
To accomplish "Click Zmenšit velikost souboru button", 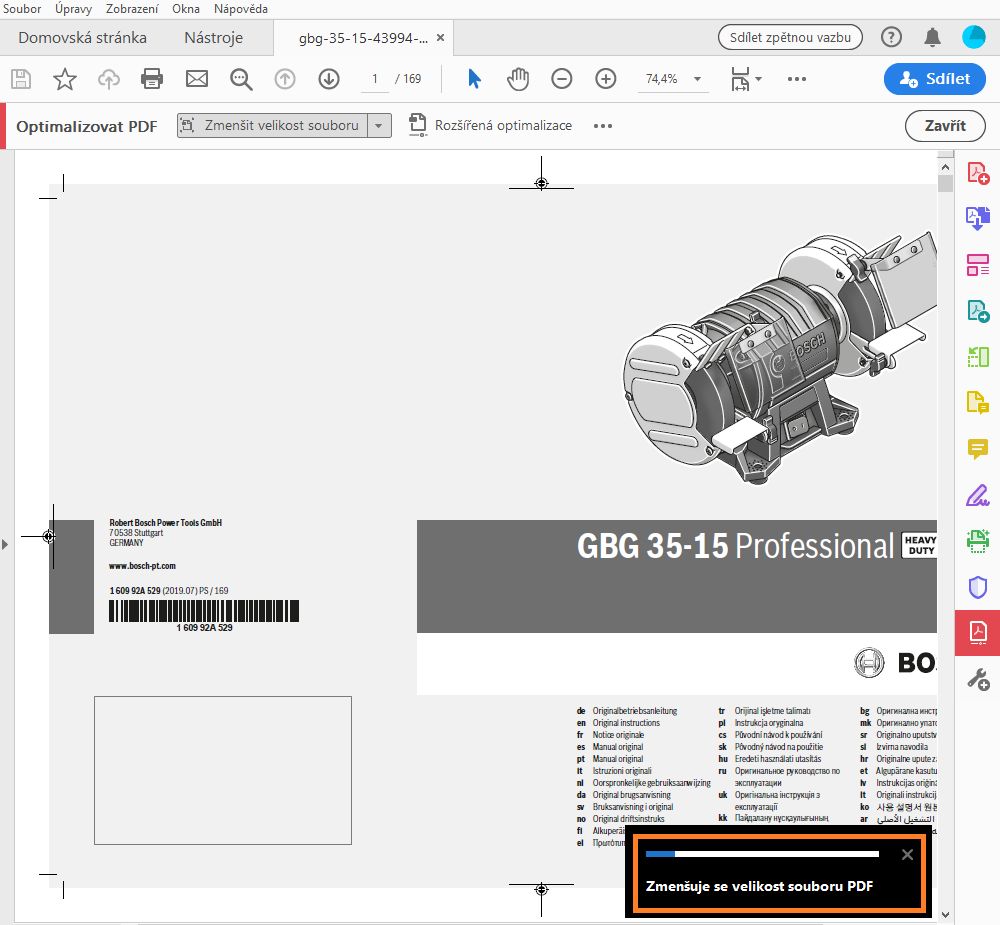I will coord(272,126).
